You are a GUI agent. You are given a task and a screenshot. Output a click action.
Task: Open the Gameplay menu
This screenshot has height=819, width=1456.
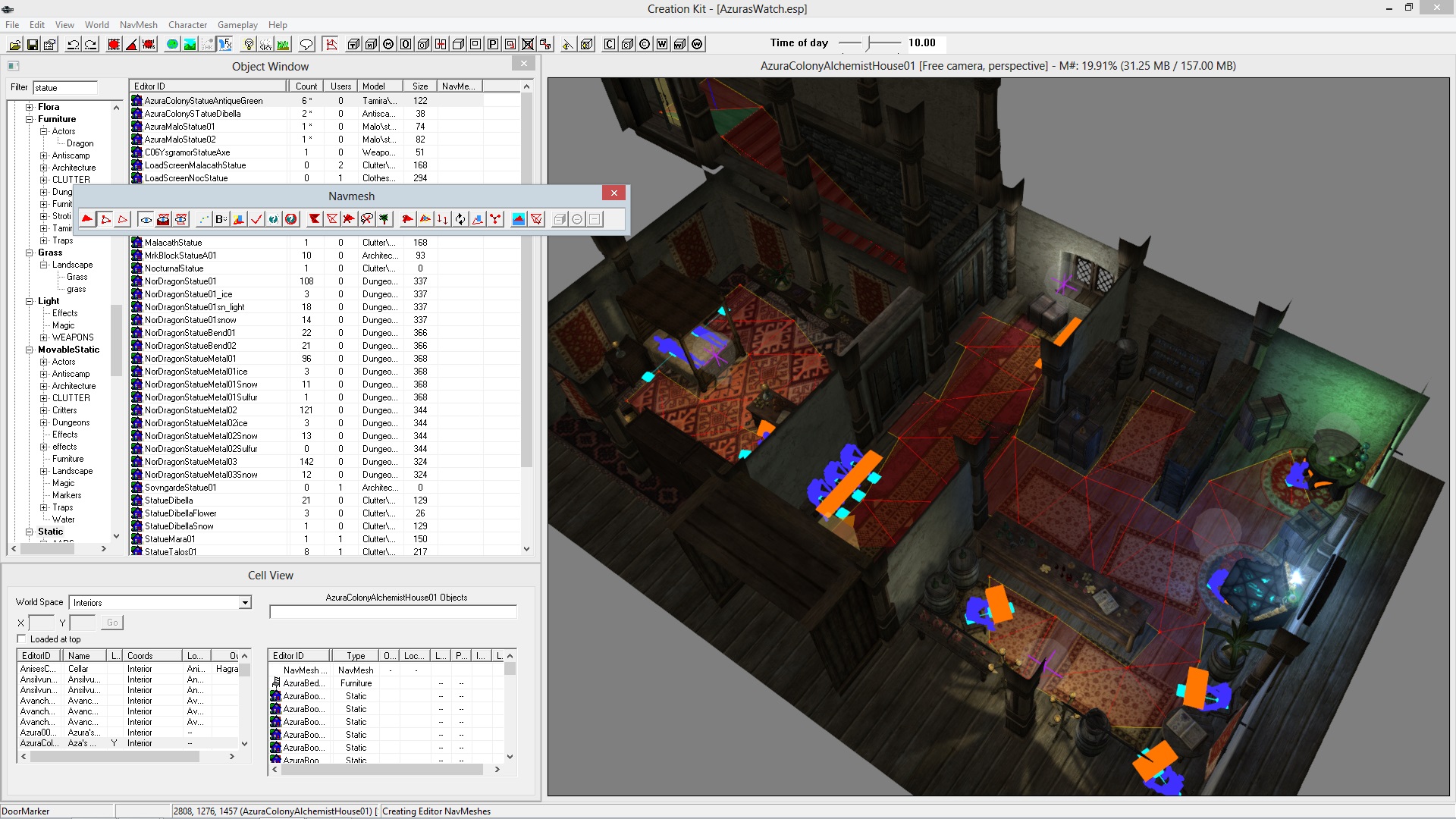point(237,25)
